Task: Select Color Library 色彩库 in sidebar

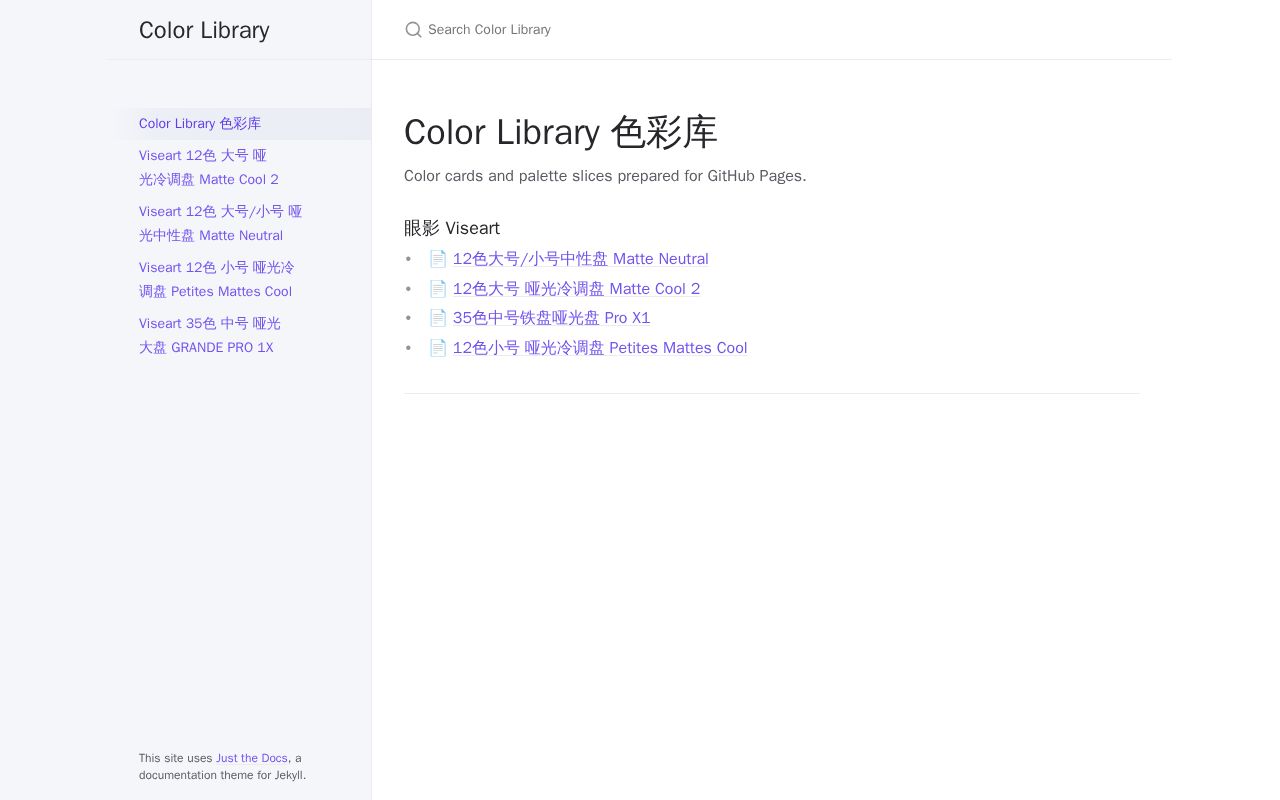Action: pyautogui.click(x=240, y=124)
